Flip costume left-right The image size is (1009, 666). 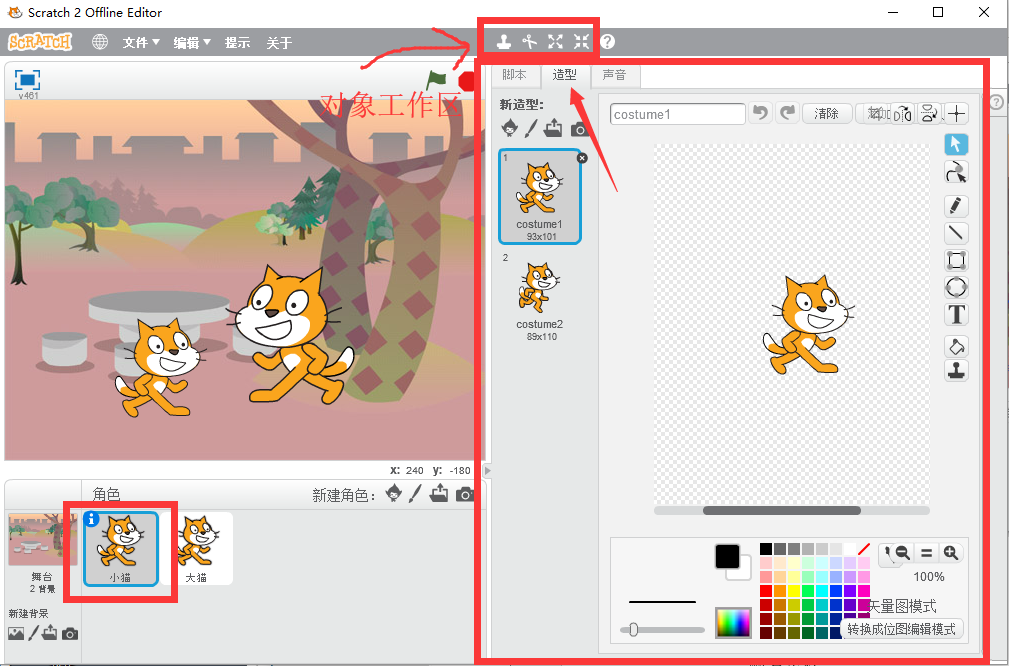point(903,114)
